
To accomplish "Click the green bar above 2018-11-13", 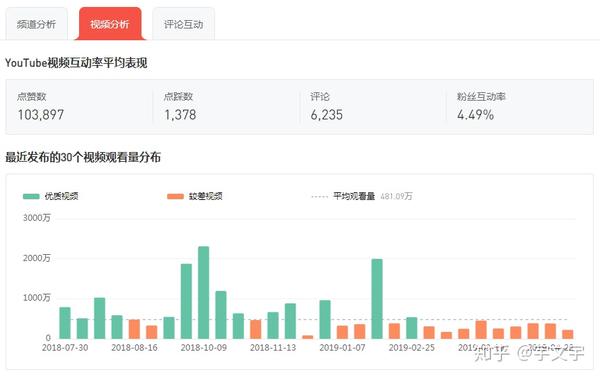I will click(x=273, y=325).
